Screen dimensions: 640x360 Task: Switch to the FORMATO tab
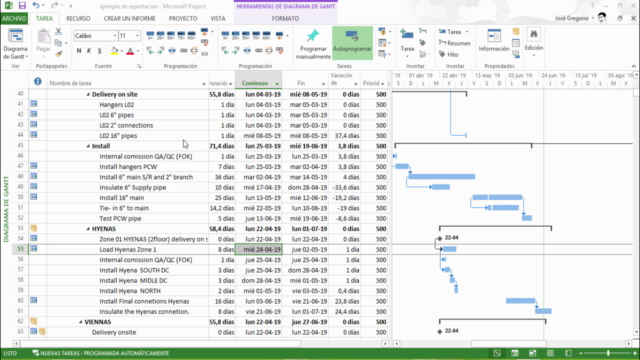[x=285, y=18]
